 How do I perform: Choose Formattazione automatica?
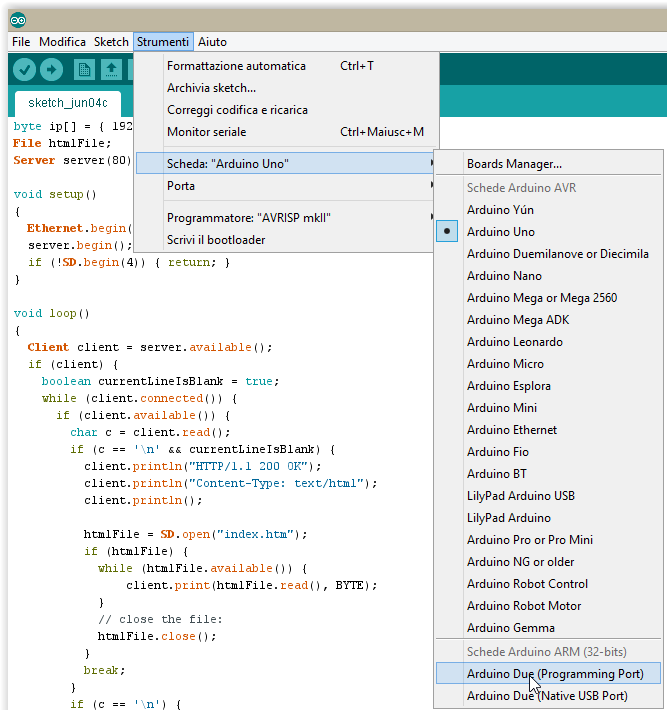pyautogui.click(x=286, y=66)
